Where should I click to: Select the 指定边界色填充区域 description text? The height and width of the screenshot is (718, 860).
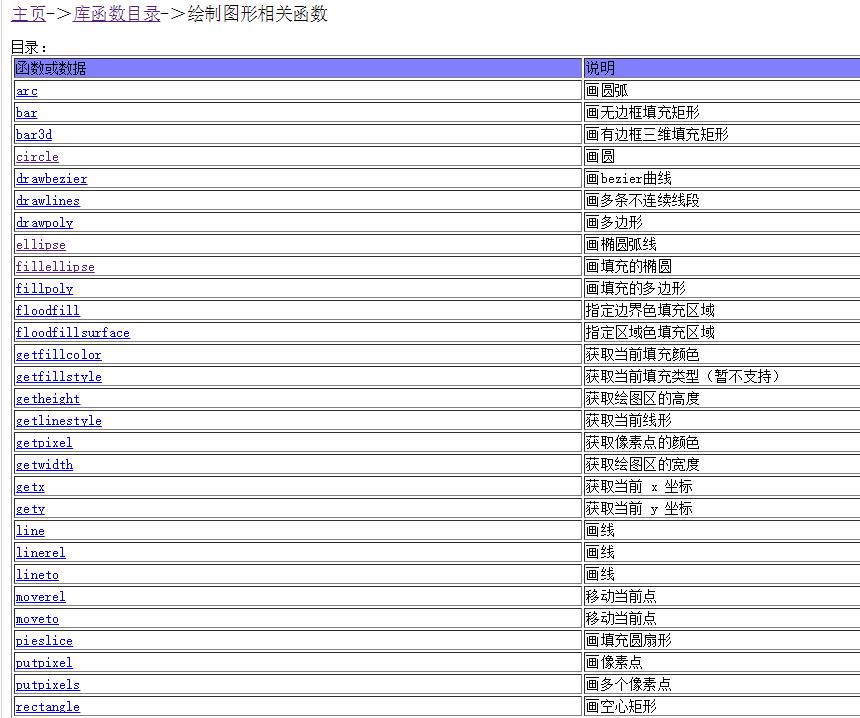pos(650,310)
